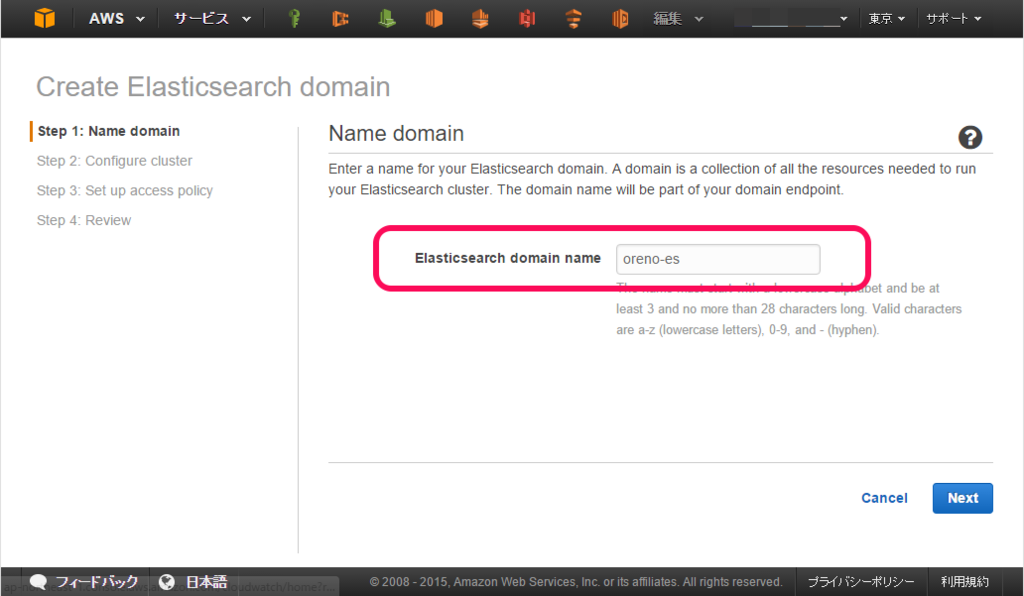Screen dimensions: 1024x596
Task: Click the Name domain heading
Action: pos(396,134)
